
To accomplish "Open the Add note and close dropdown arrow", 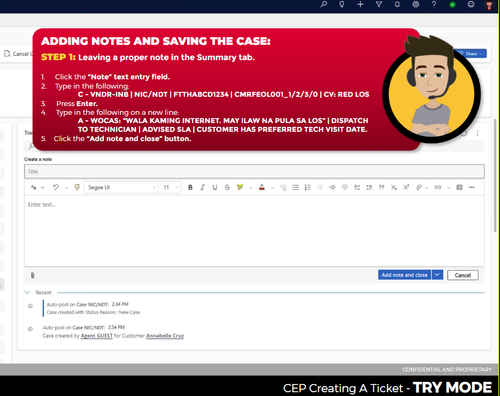I will pos(437,275).
